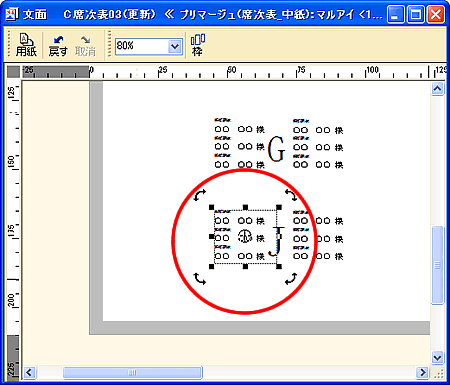Screen dimensions: 450x385
Task: Click the left-middle resize handle of selection
Action: point(211,236)
